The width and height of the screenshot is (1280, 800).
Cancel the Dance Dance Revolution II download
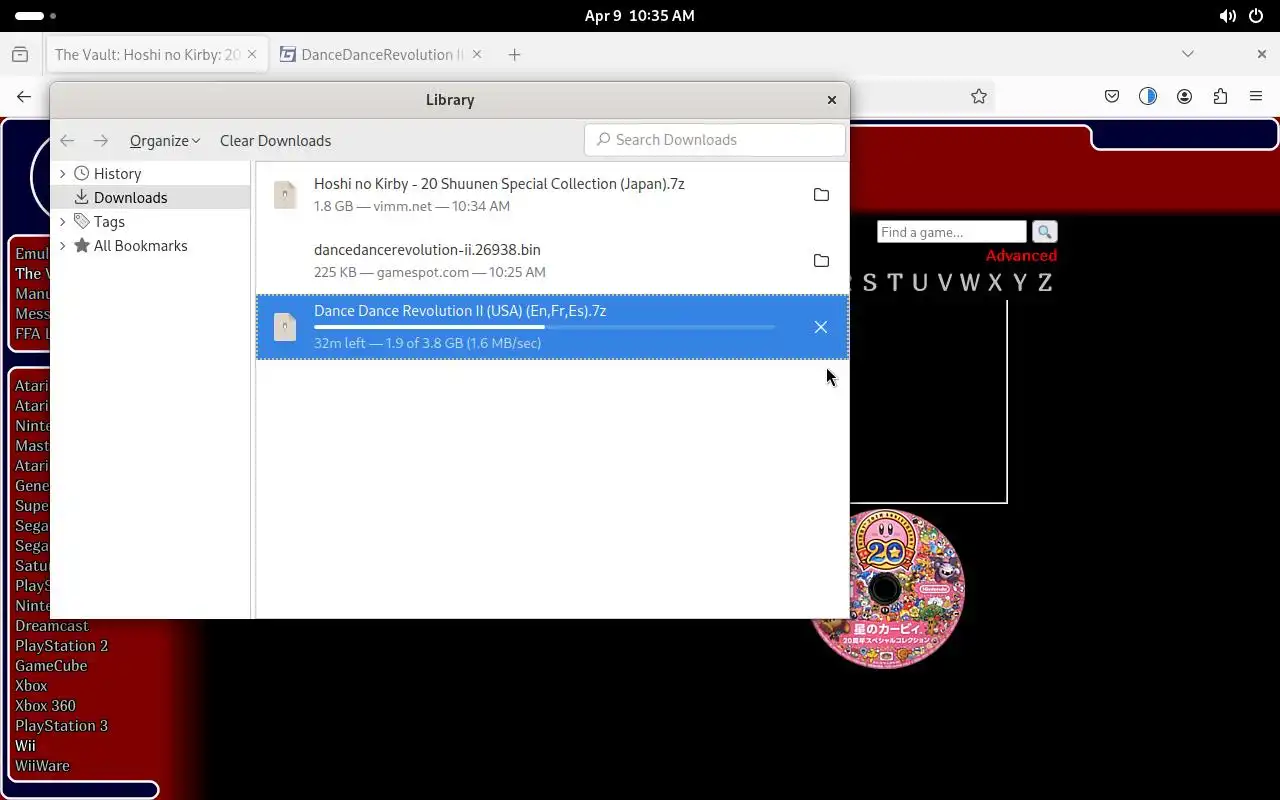pos(821,327)
